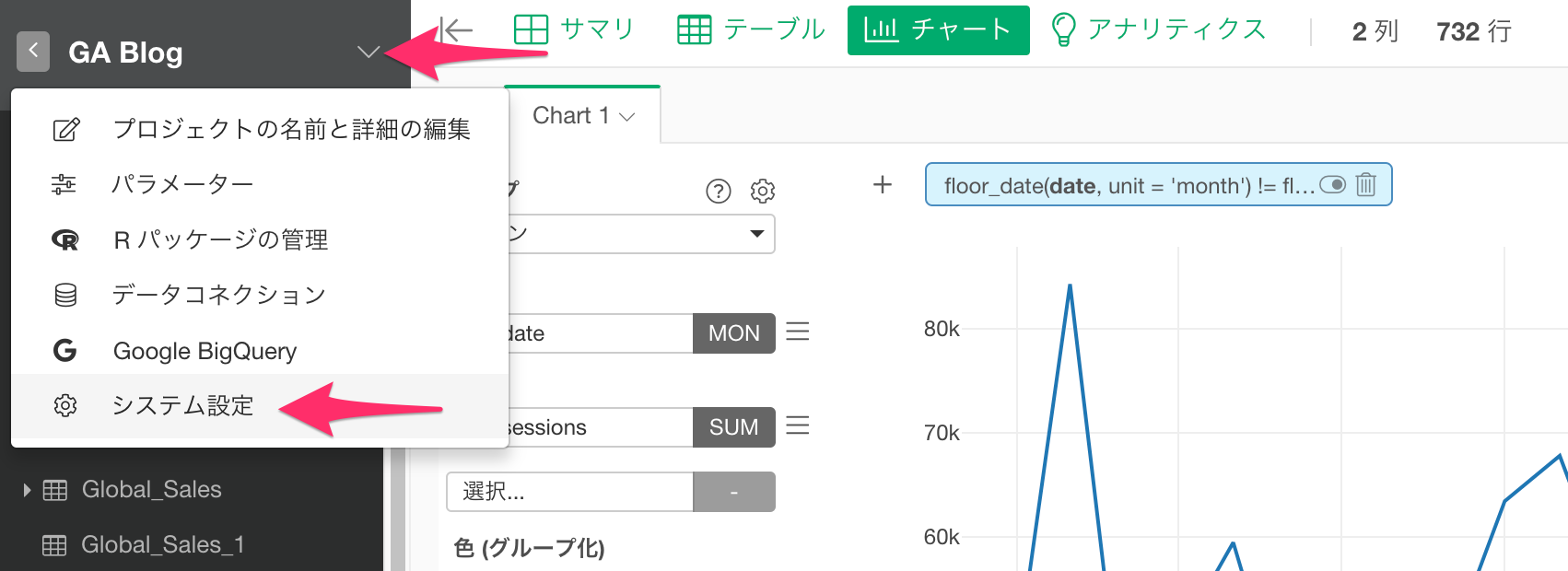
Task: Click the GA Blog project title
Action: [x=125, y=53]
